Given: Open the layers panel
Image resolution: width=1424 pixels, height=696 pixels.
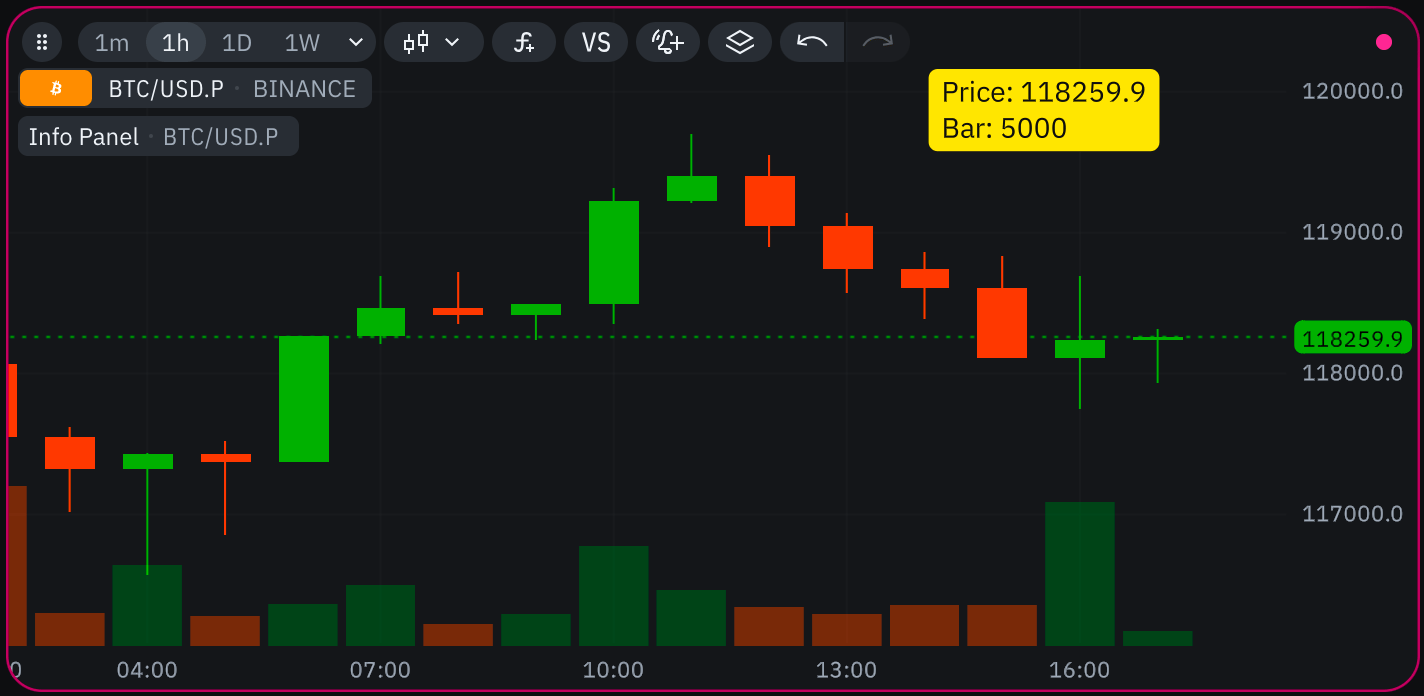Looking at the screenshot, I should (740, 42).
